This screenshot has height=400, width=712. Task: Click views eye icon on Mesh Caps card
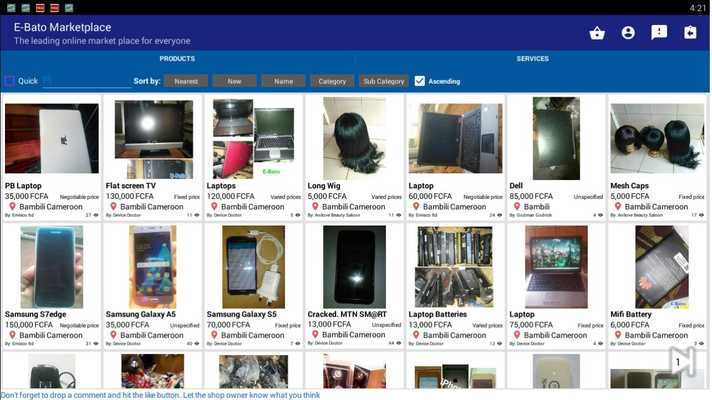[x=701, y=215]
